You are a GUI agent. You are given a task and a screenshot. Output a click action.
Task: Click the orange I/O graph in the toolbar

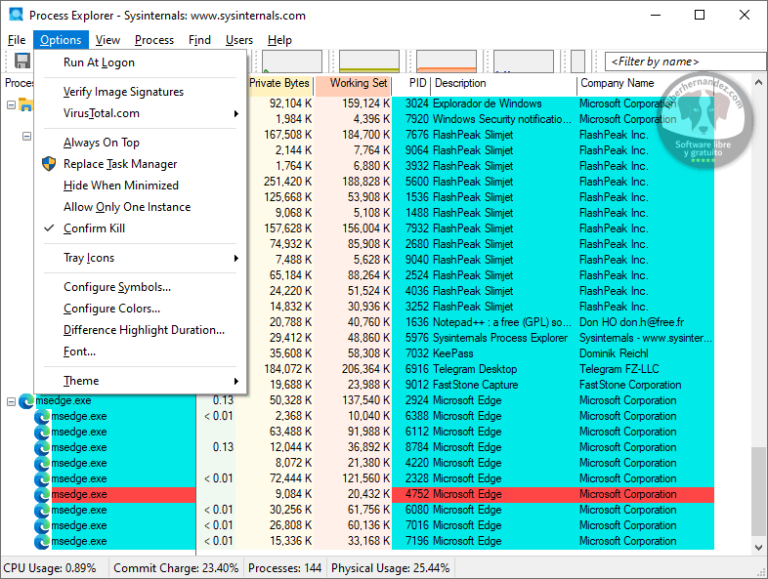point(446,61)
